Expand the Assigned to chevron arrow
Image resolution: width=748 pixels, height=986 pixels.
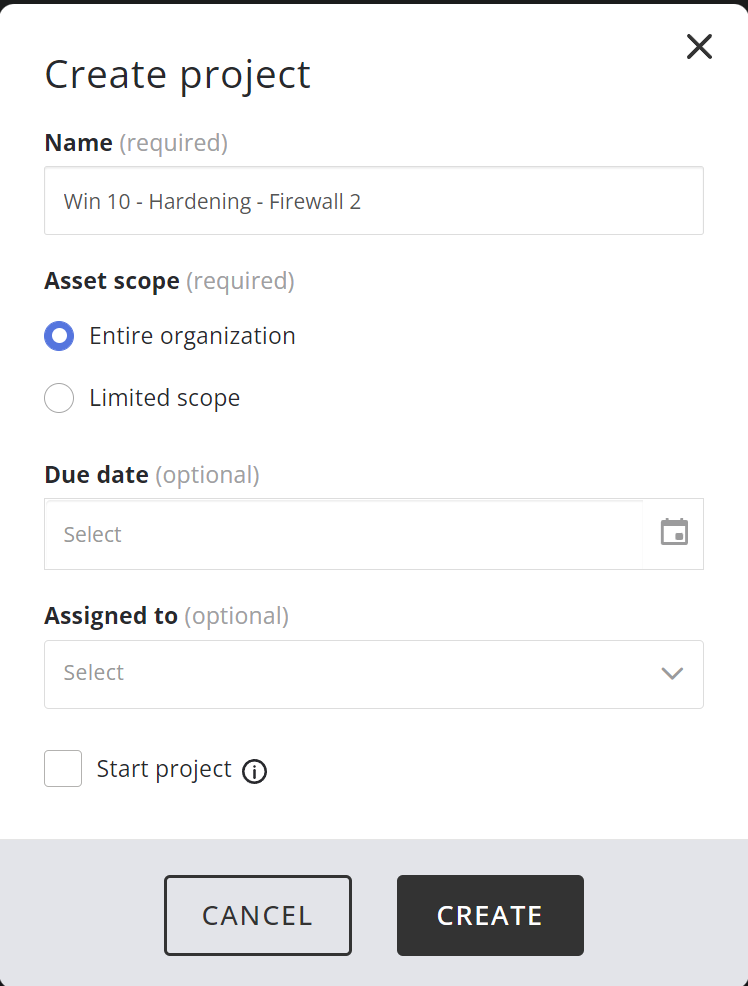click(x=672, y=673)
